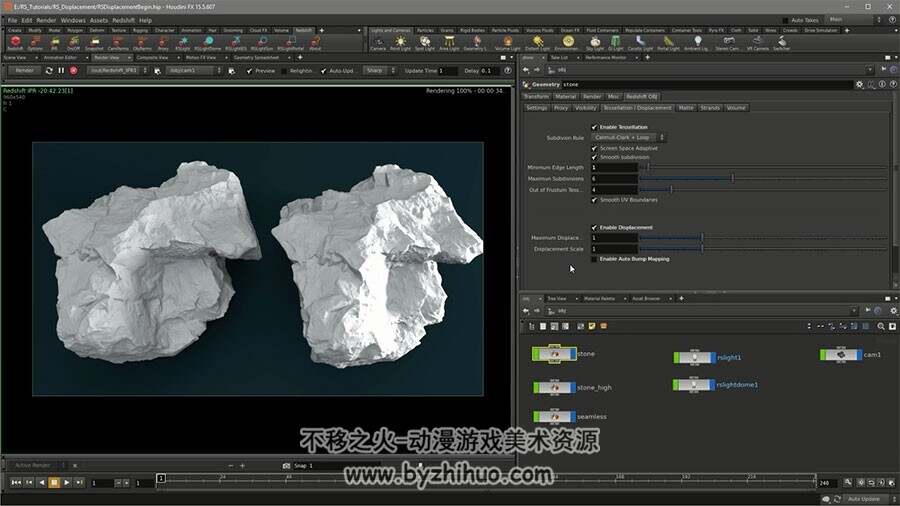The image size is (900, 506).
Task: Add a Volume Light from the shelf
Action: pos(507,42)
